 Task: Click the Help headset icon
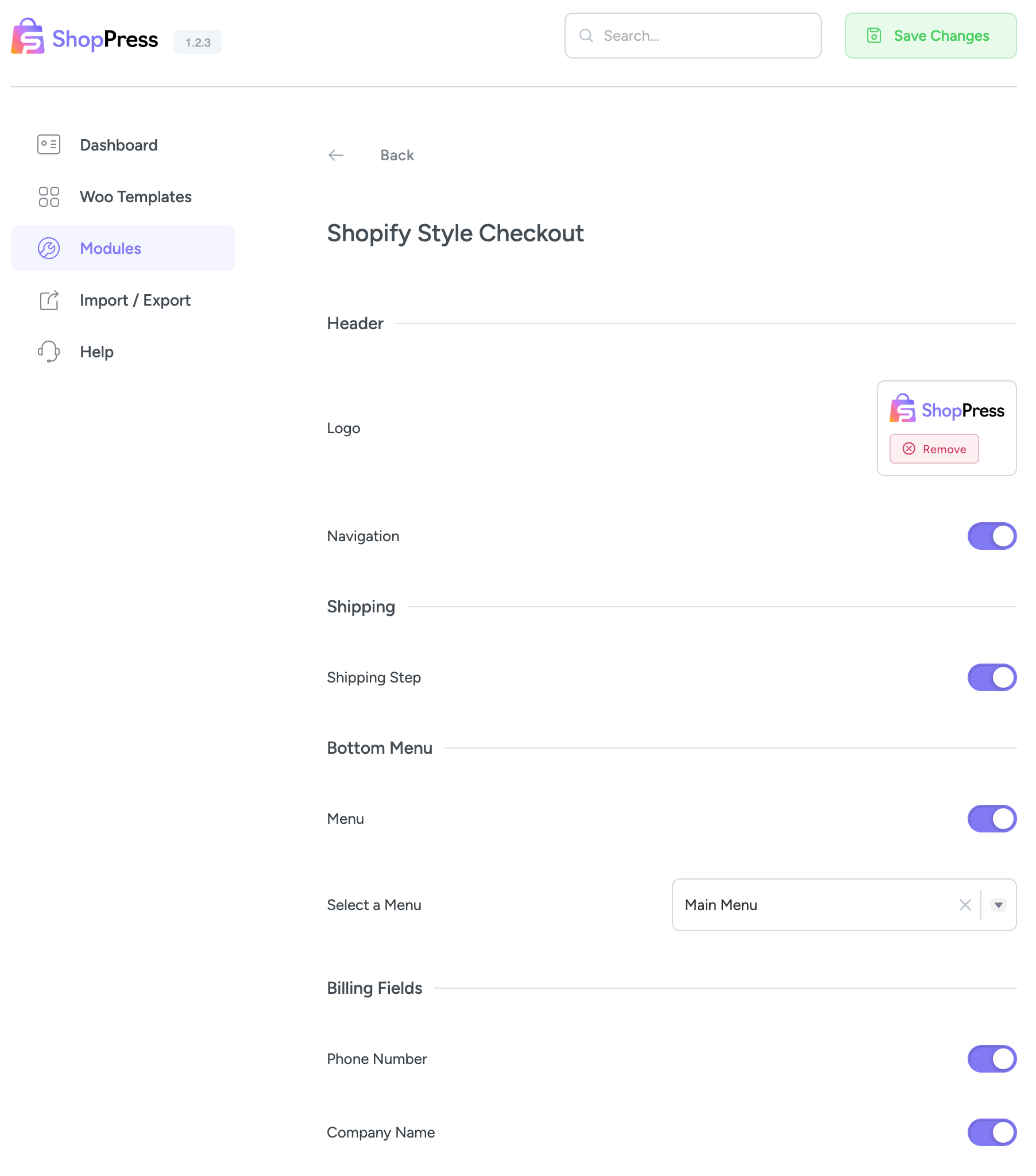click(x=48, y=352)
